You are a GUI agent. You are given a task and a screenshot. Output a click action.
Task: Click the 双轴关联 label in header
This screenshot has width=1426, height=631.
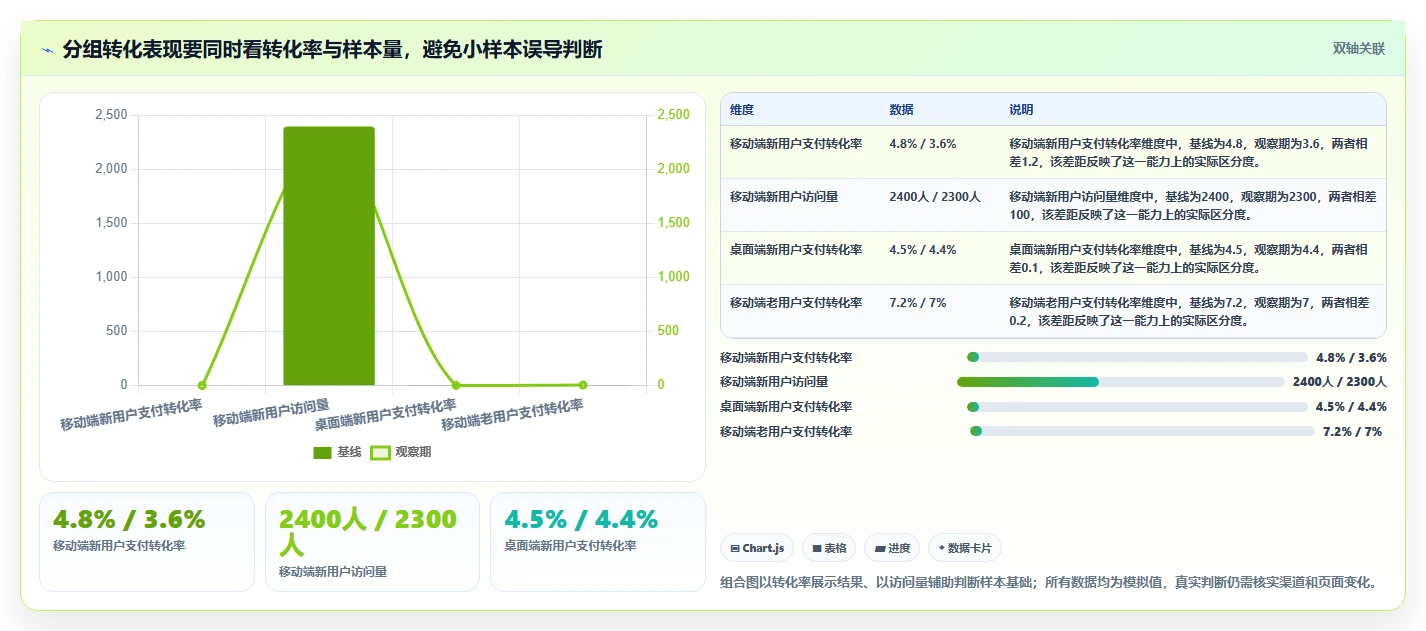pos(1359,48)
